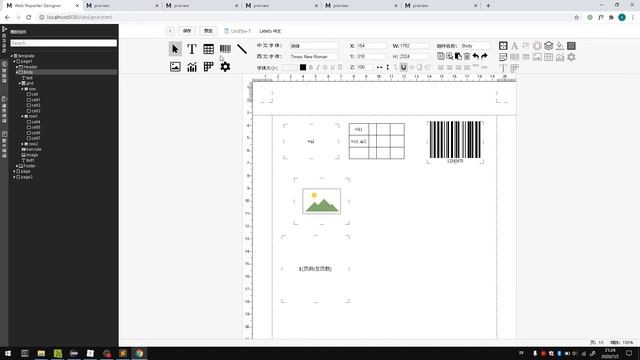
Task: Collapse the Body tree node
Action: point(17,72)
